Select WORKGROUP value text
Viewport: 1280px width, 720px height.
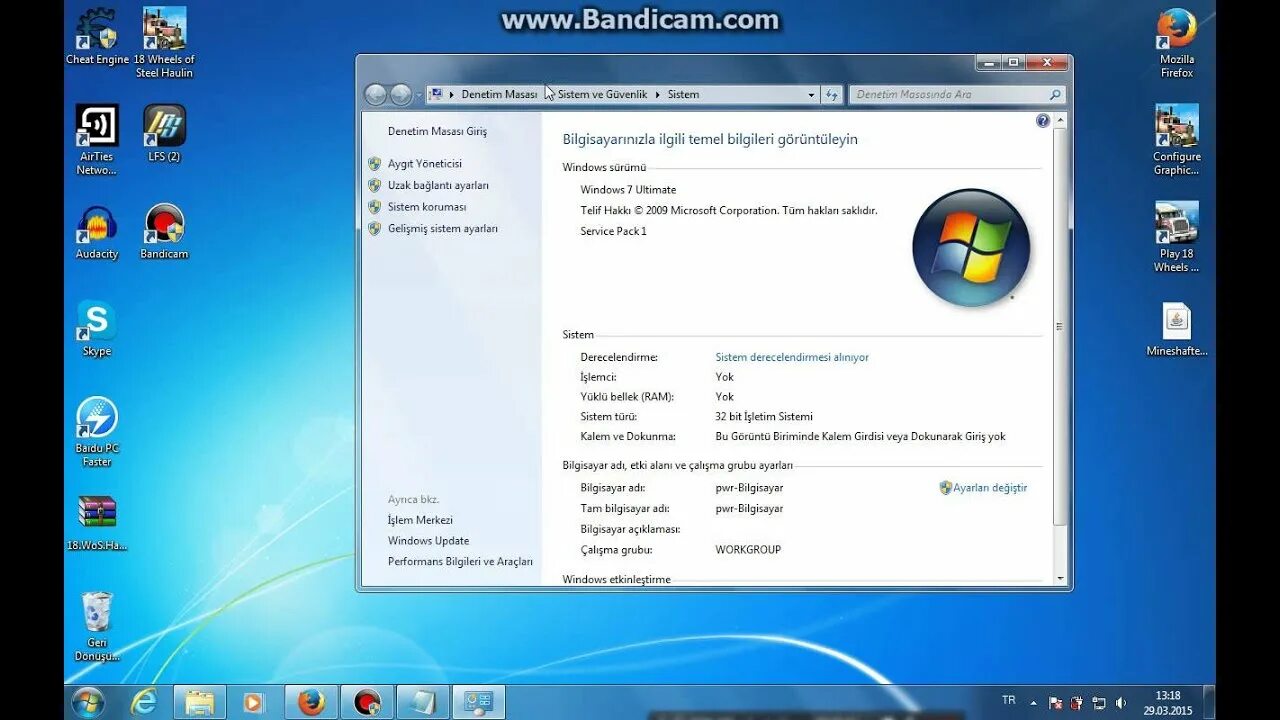[x=748, y=550]
